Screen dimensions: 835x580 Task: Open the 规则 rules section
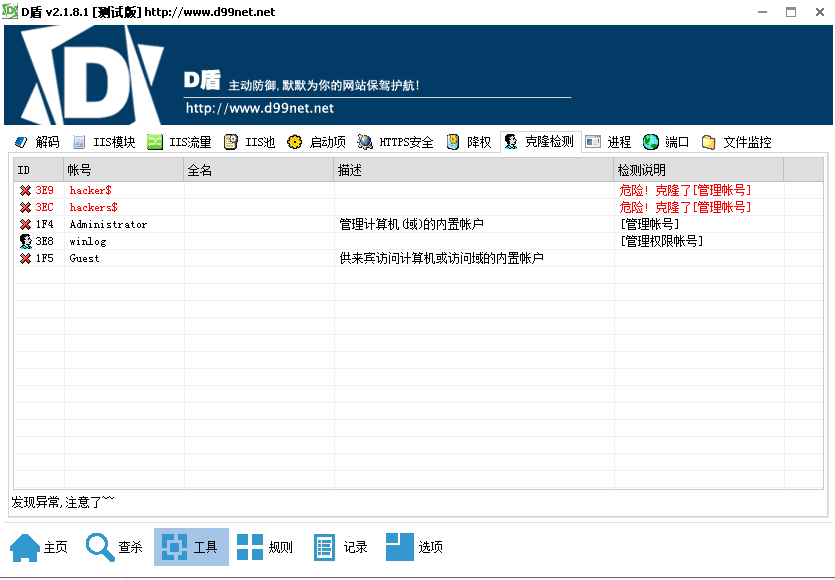265,547
